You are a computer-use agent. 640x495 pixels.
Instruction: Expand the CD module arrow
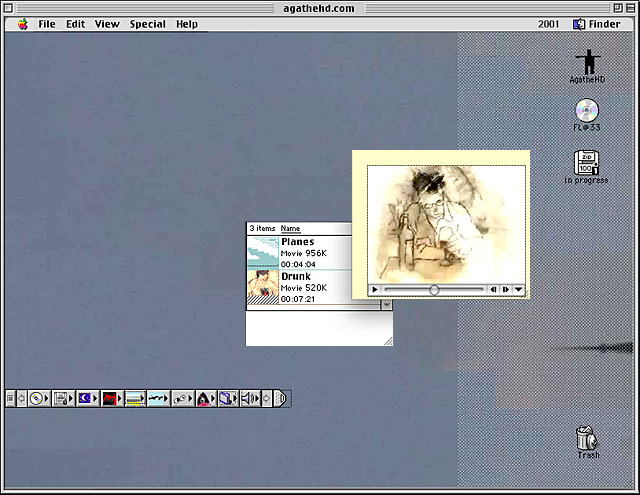point(47,398)
